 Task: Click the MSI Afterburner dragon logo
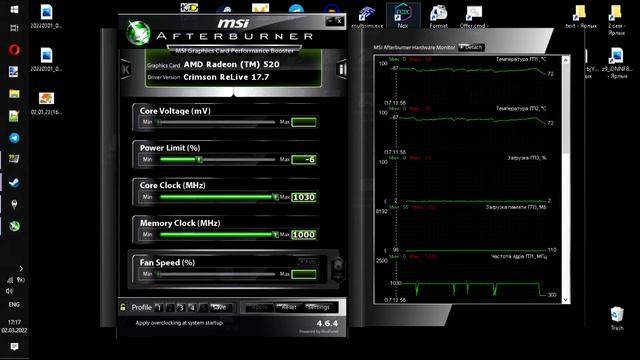pyautogui.click(x=138, y=32)
